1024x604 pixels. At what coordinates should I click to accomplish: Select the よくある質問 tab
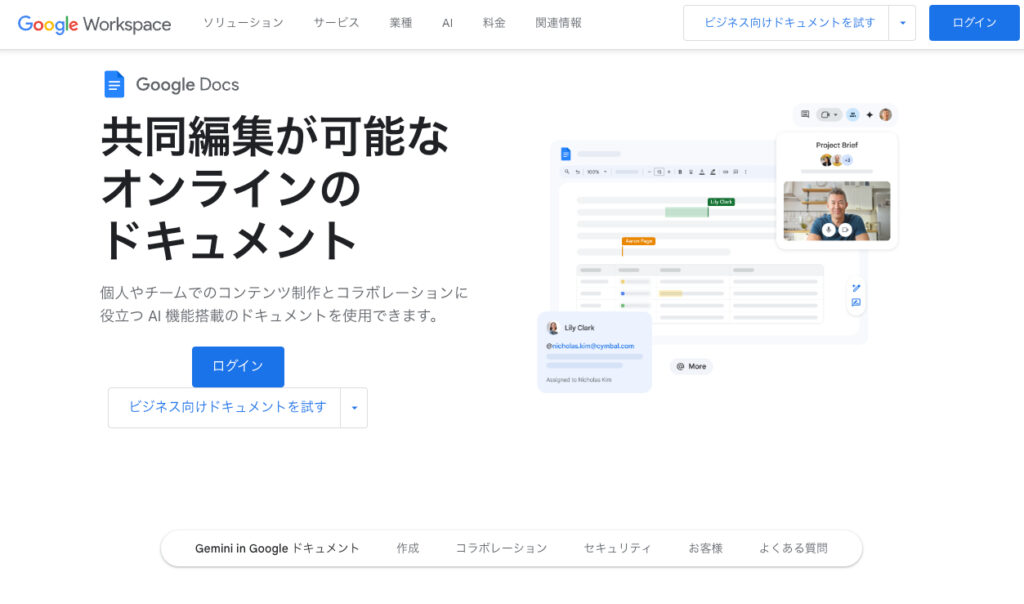[793, 548]
